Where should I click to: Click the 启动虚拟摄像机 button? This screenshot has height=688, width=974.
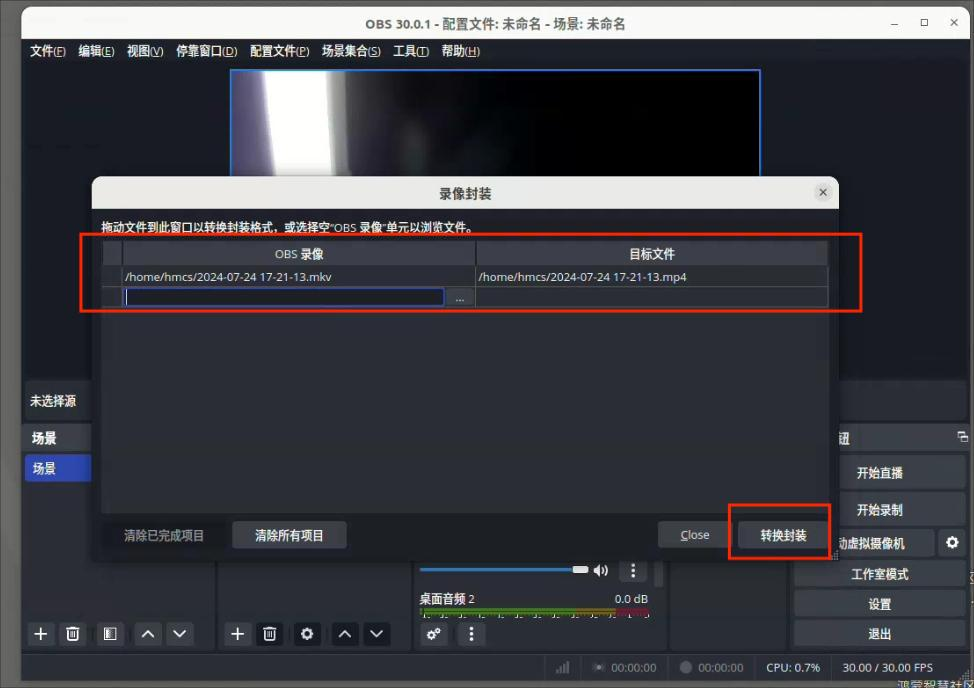click(x=886, y=543)
